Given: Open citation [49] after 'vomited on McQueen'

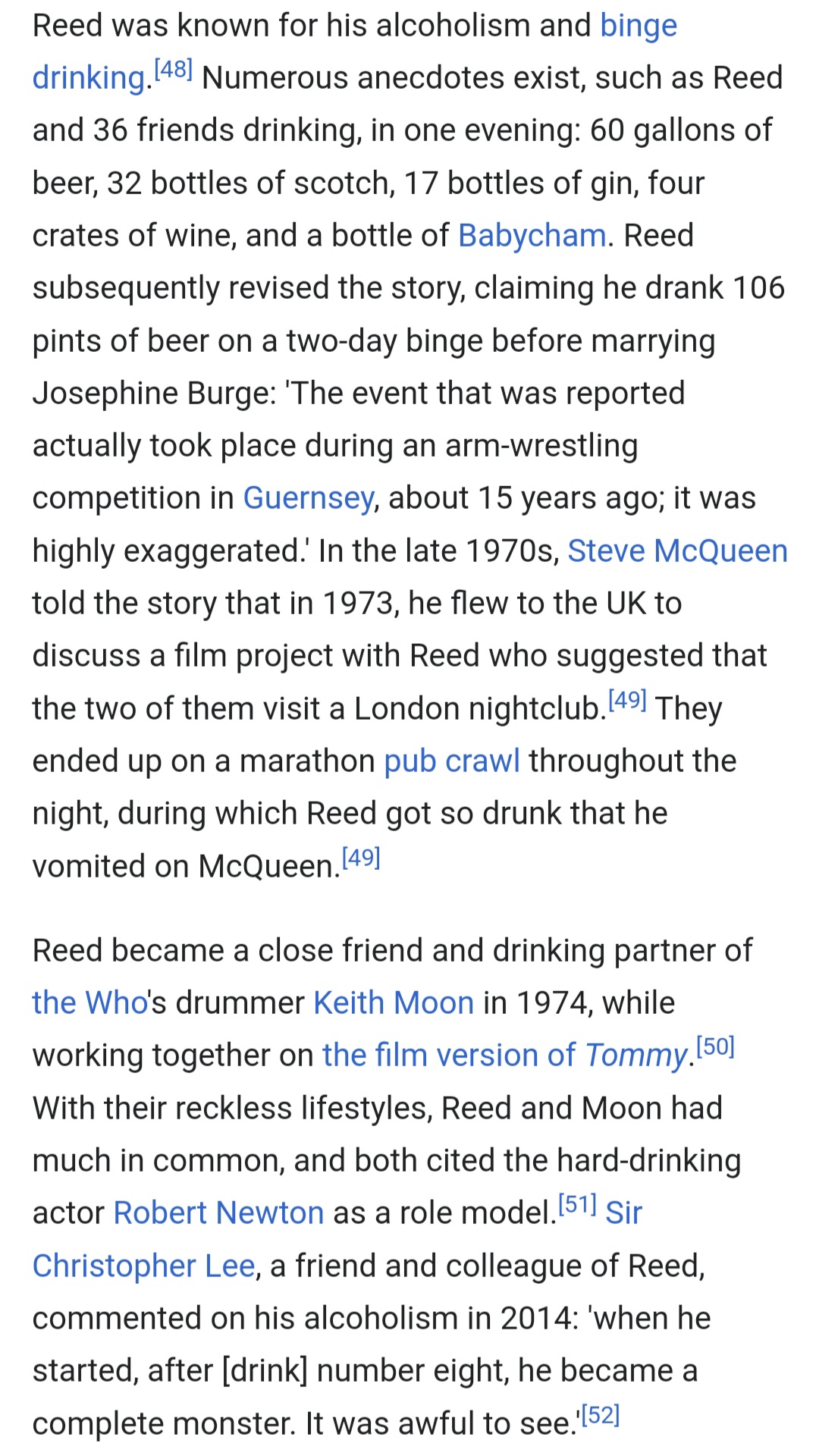Looking at the screenshot, I should [x=361, y=857].
